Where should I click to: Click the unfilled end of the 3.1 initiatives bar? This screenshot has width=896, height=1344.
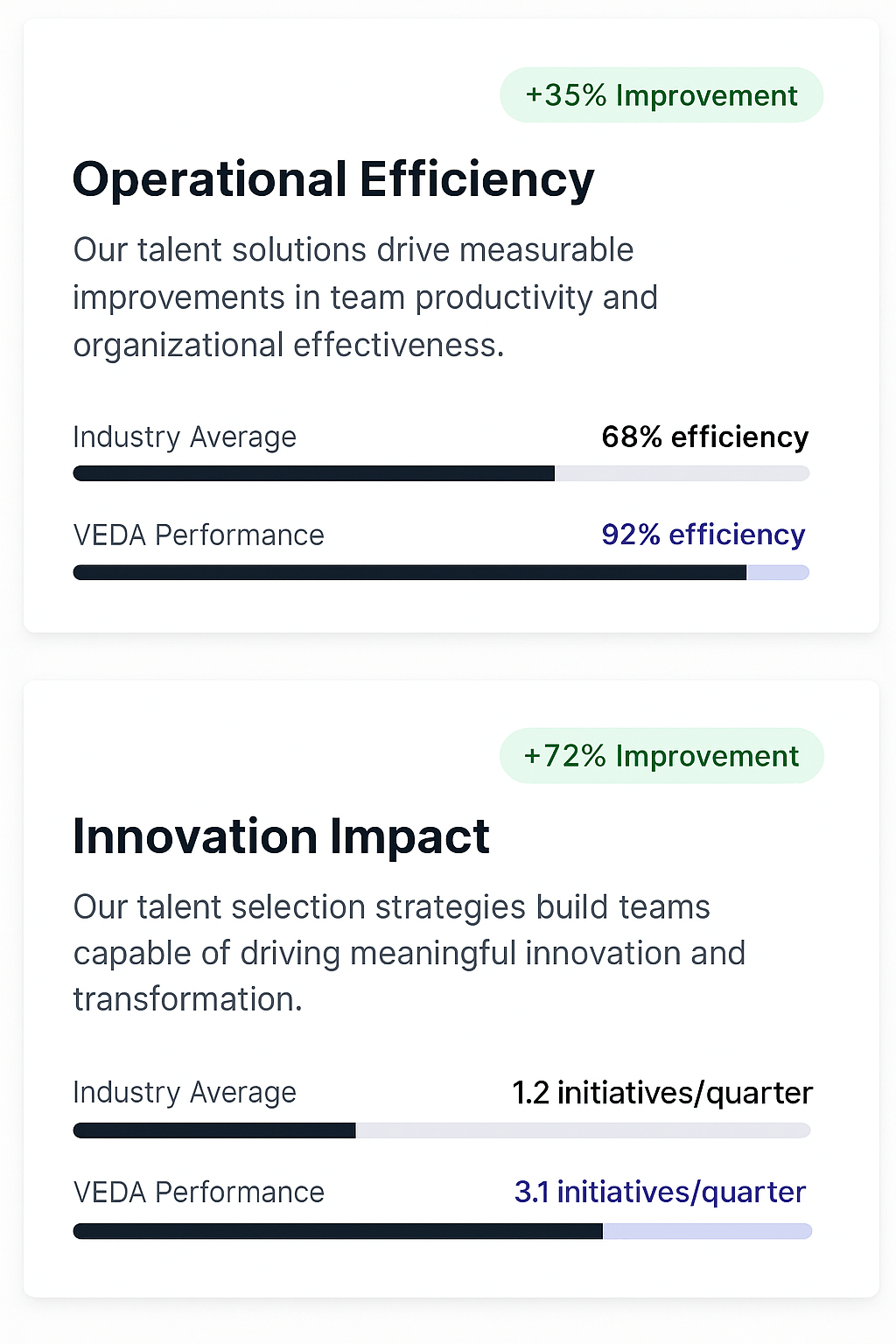[x=707, y=1231]
